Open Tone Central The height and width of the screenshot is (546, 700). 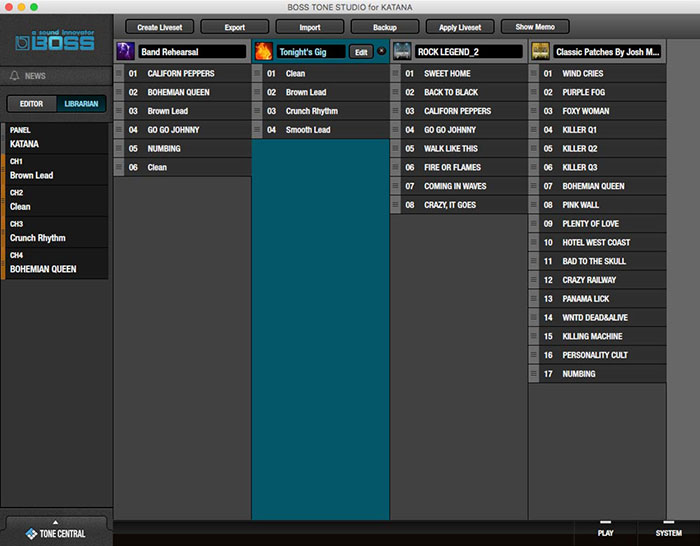coord(56,533)
